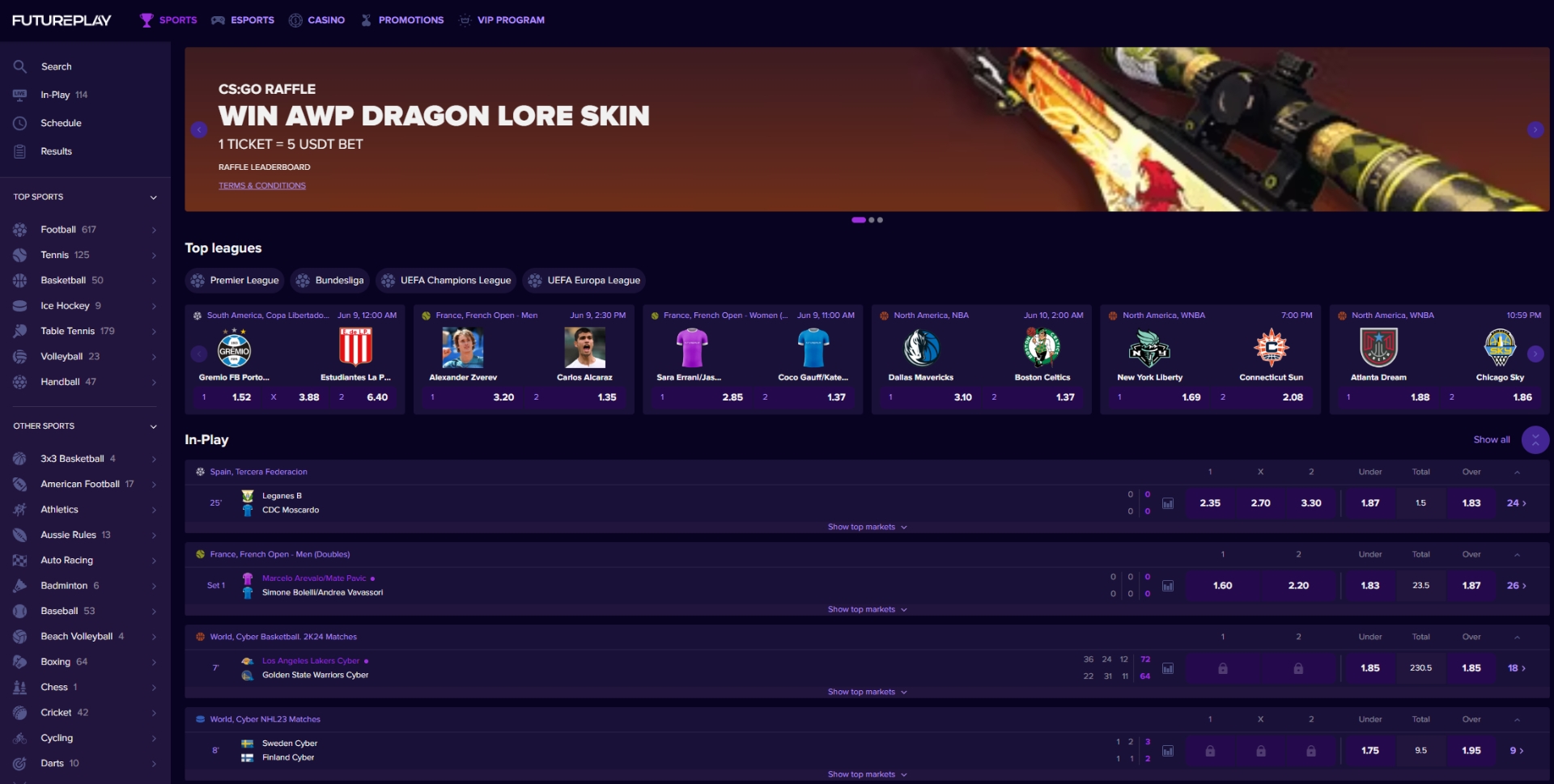Click the In-Play live icon in sidebar
This screenshot has width=1554, height=784.
click(20, 95)
